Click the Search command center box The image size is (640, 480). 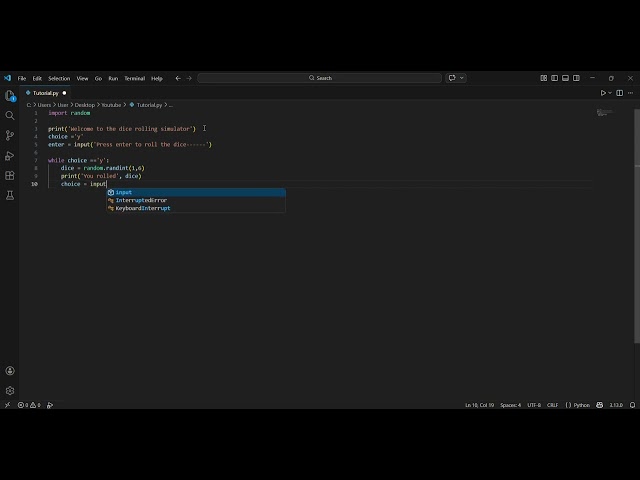click(x=320, y=78)
